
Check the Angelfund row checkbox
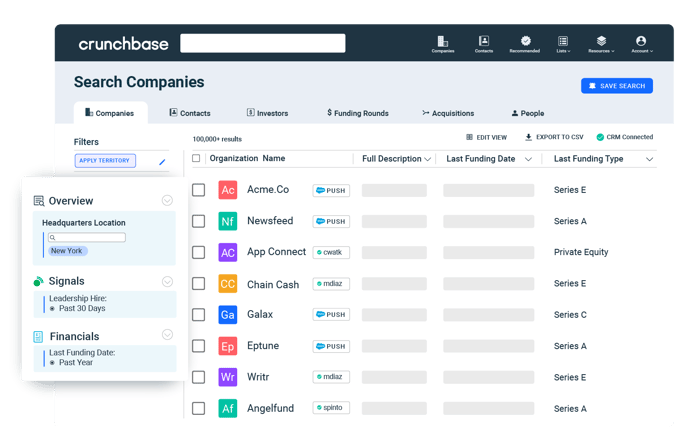coord(199,408)
